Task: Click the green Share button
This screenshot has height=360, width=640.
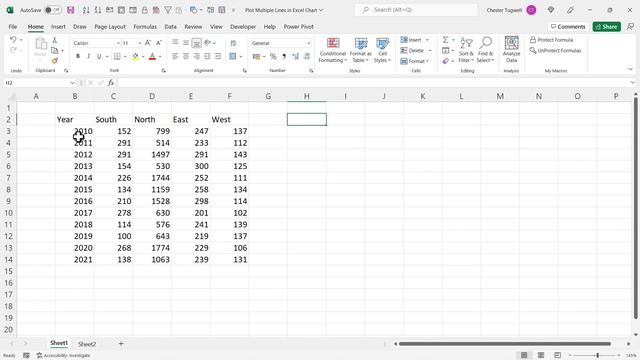Action: pos(607,27)
